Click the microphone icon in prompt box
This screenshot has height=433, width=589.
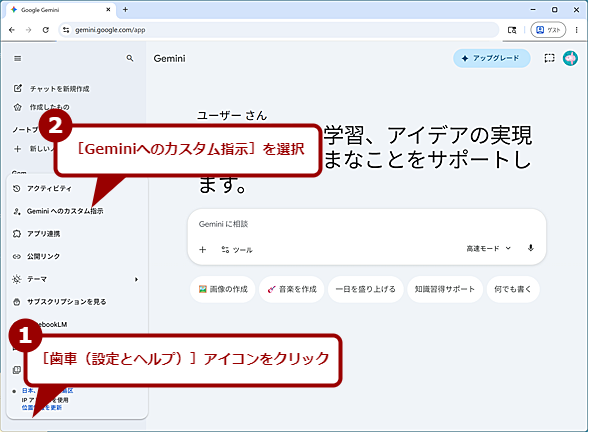click(530, 248)
